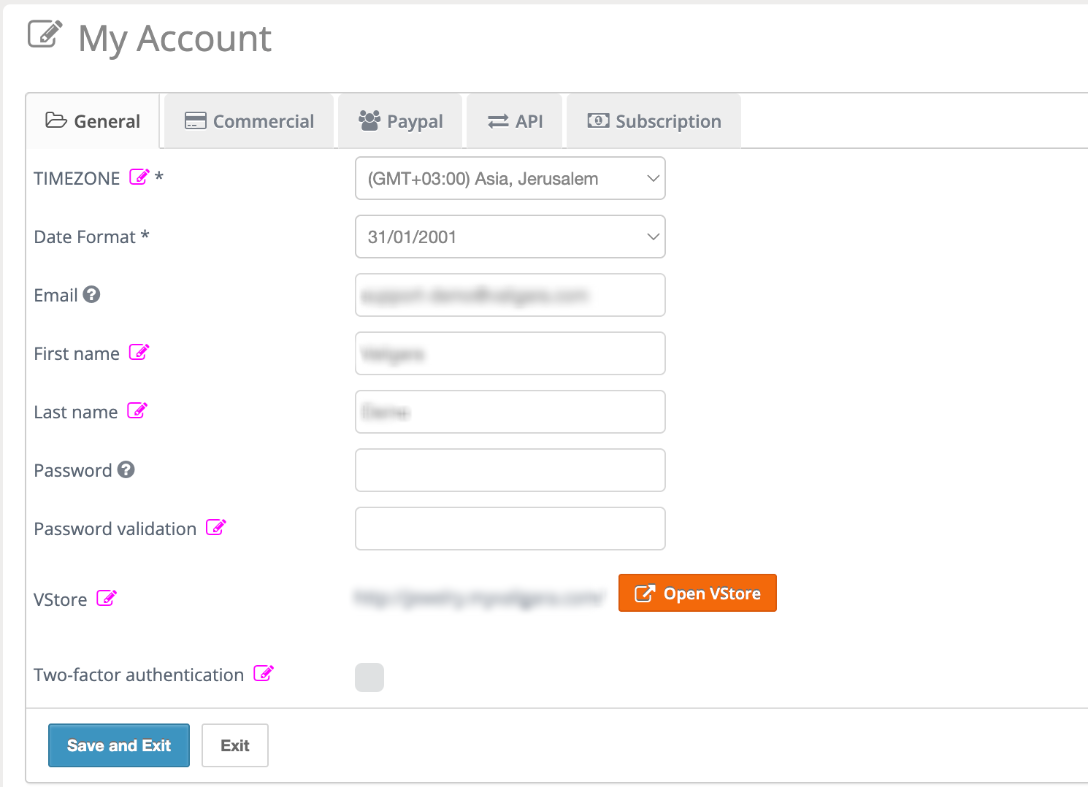Click the help icon next to Password
Screen dimensions: 1088x787
point(126,469)
